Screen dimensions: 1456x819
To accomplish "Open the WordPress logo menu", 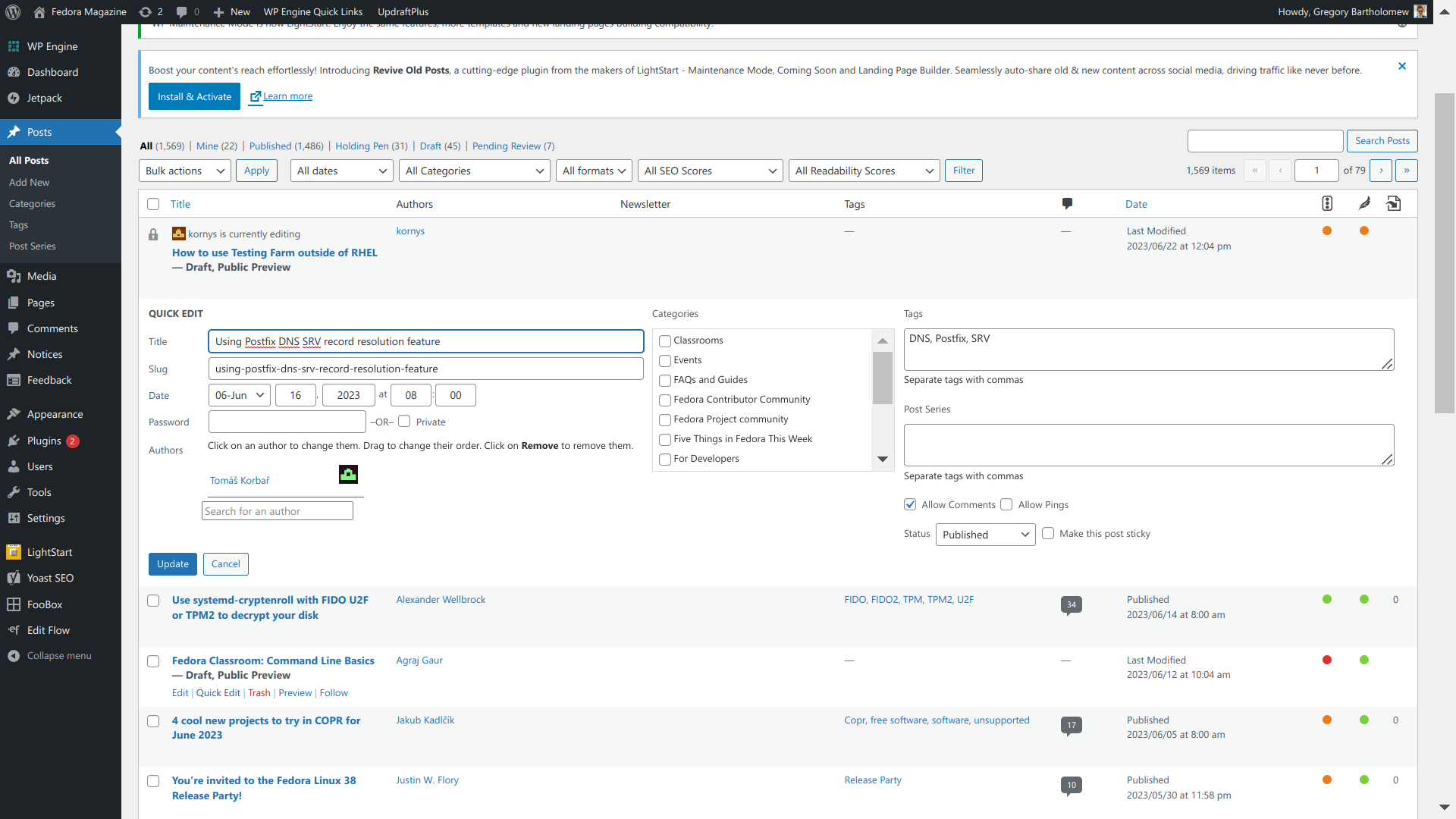I will [13, 11].
